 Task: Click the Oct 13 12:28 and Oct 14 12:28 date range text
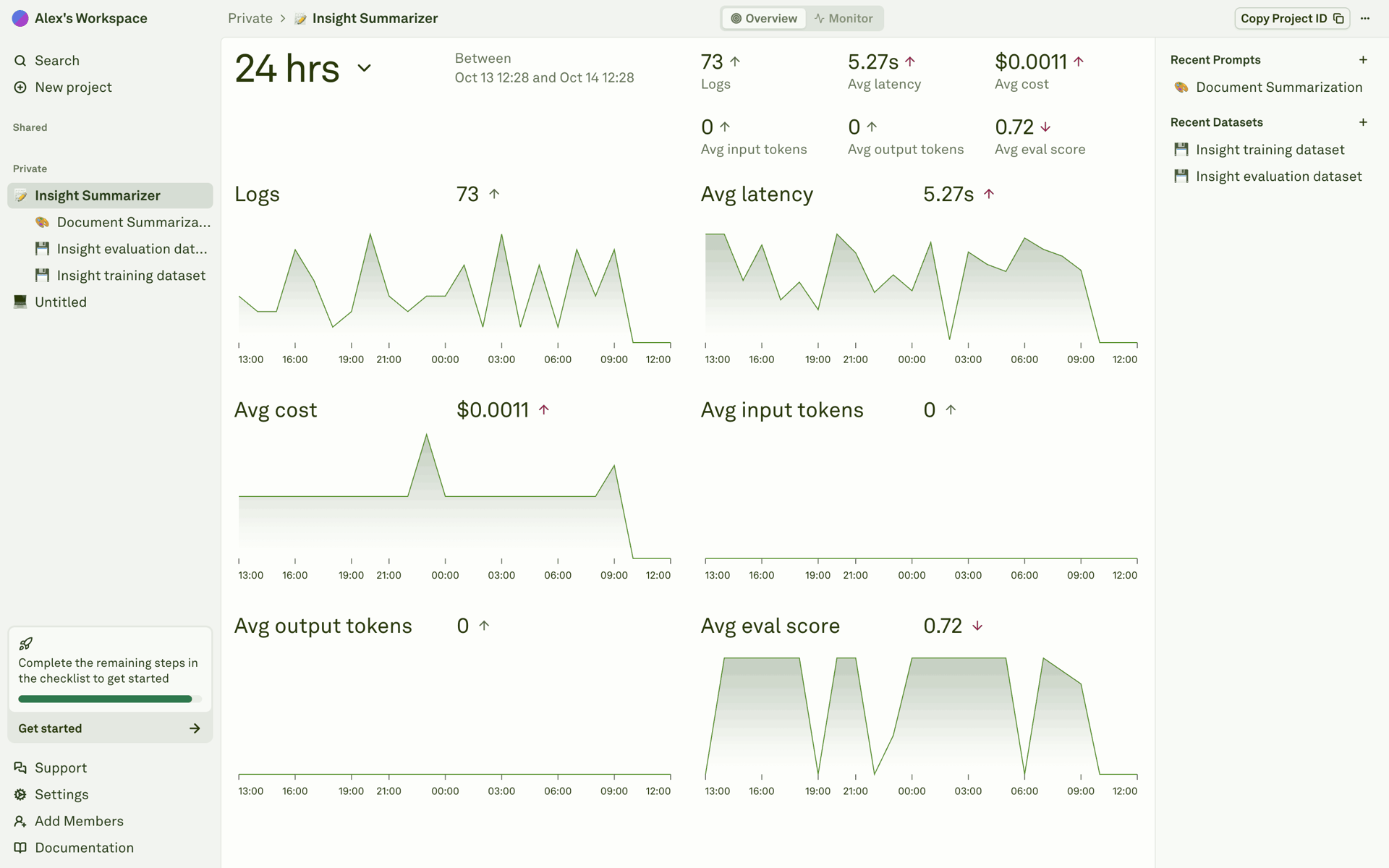pyautogui.click(x=544, y=78)
